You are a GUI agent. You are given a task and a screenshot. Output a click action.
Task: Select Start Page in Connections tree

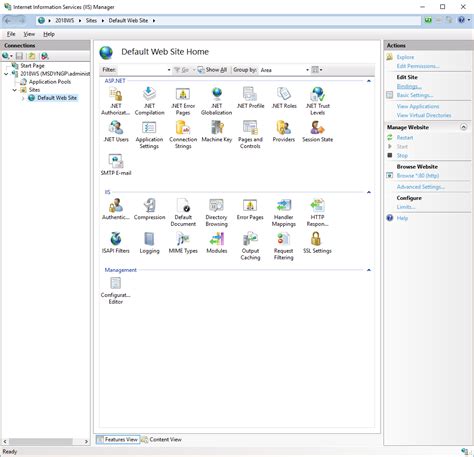32,66
